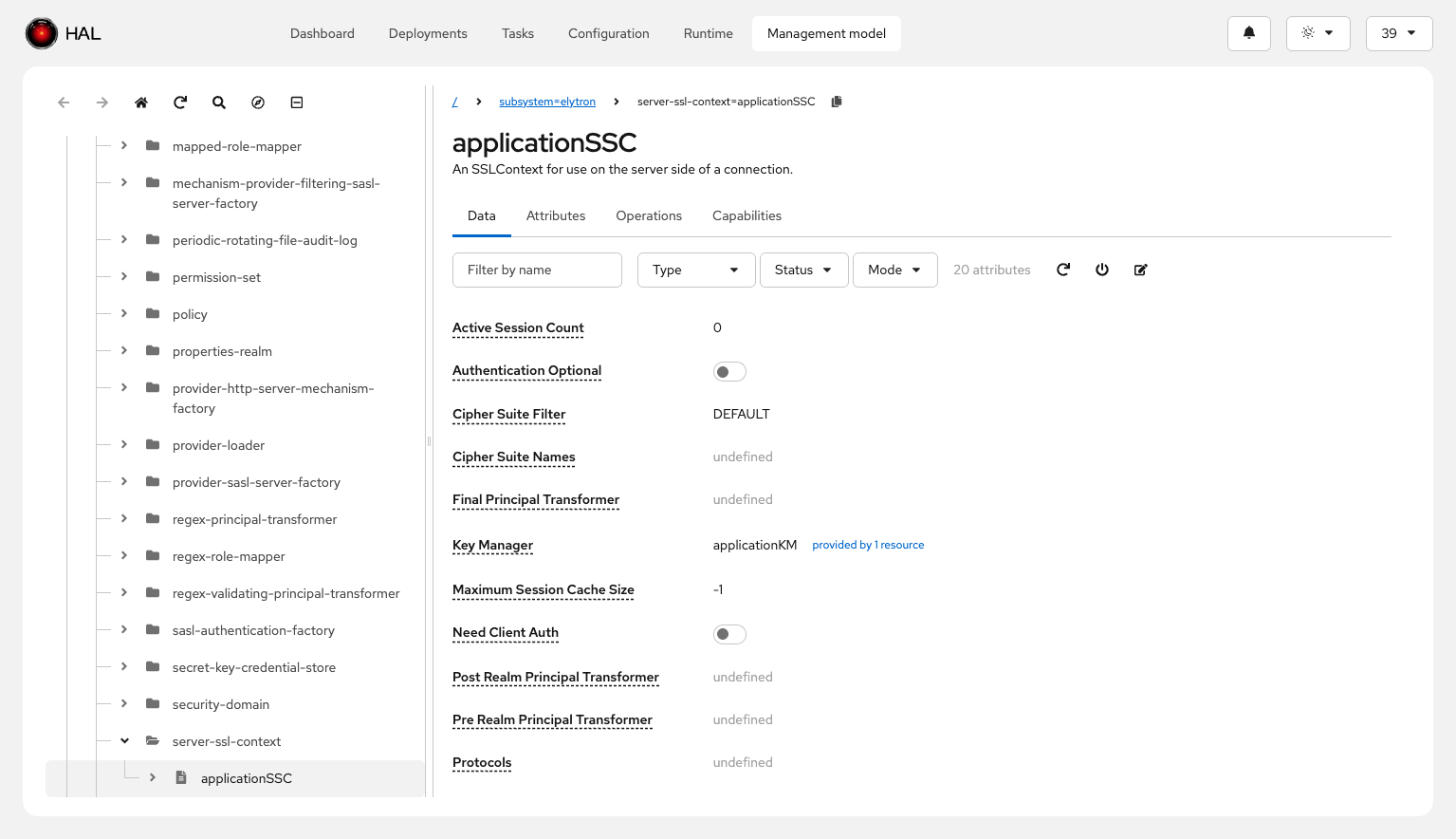
Task: Click the policy folder icon
Action: pos(153,313)
